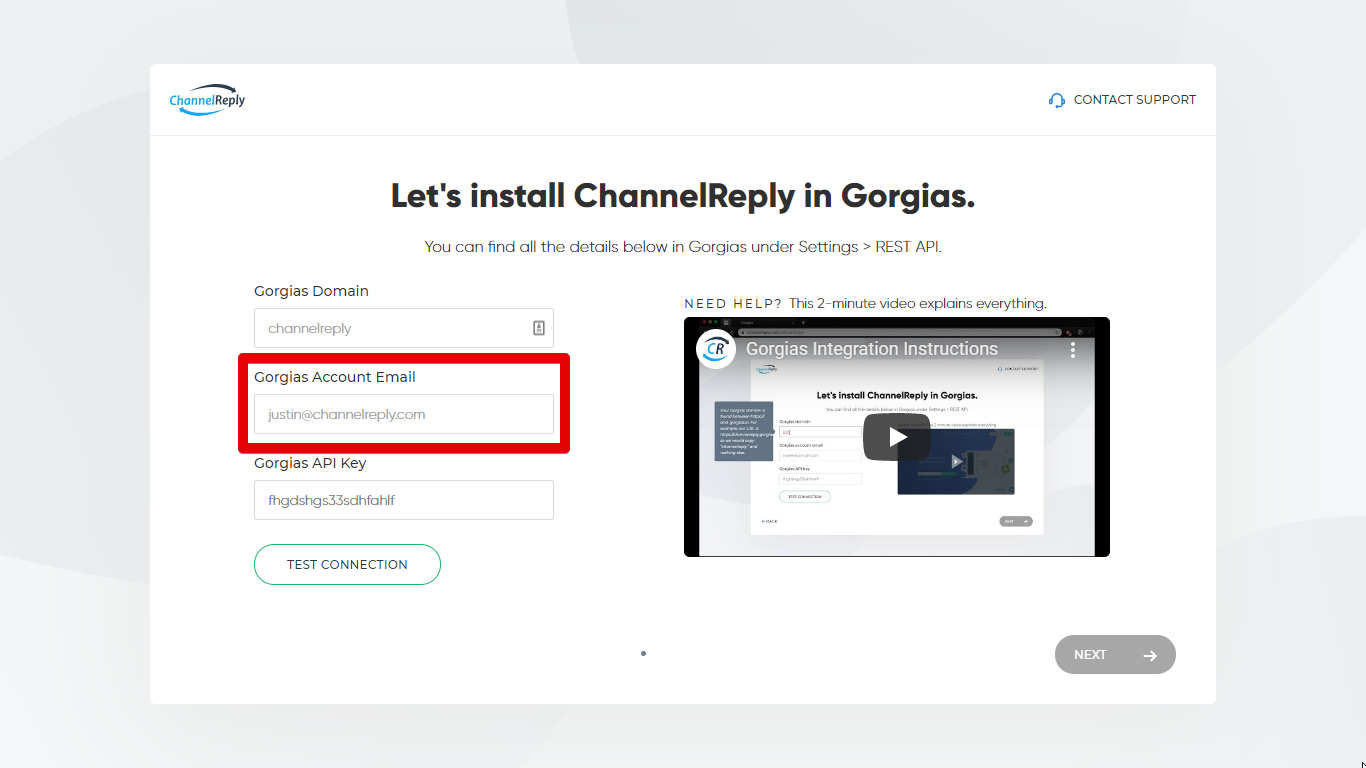This screenshot has height=768, width=1366.
Task: Click the contact card icon in Domain field
Action: (538, 328)
